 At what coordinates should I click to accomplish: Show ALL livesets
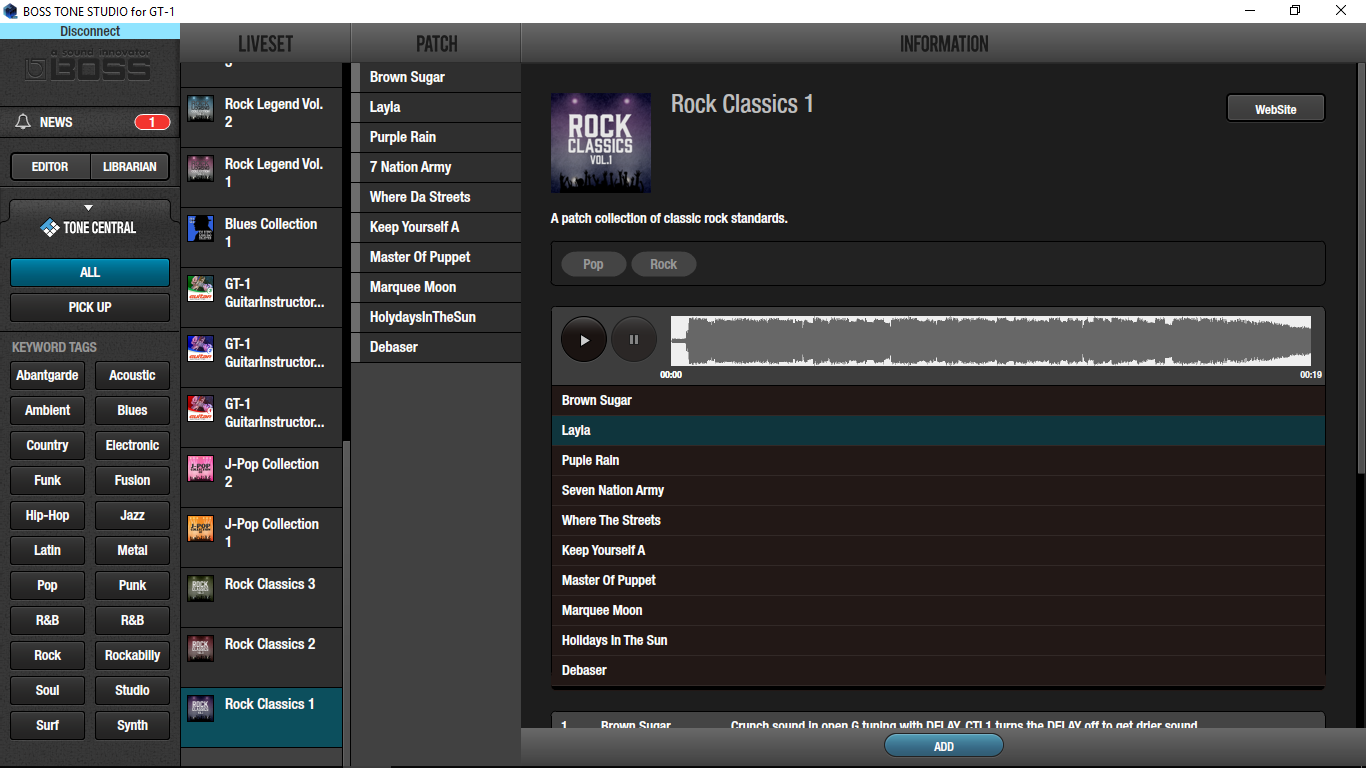tap(90, 272)
